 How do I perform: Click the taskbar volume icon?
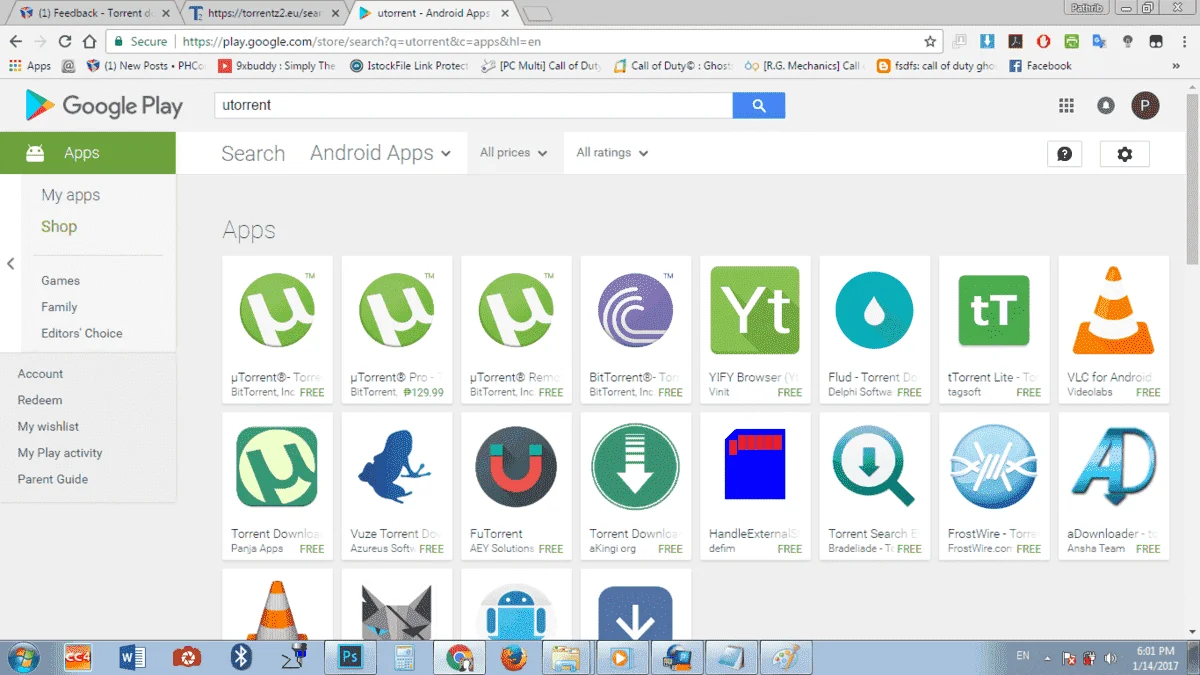1110,659
